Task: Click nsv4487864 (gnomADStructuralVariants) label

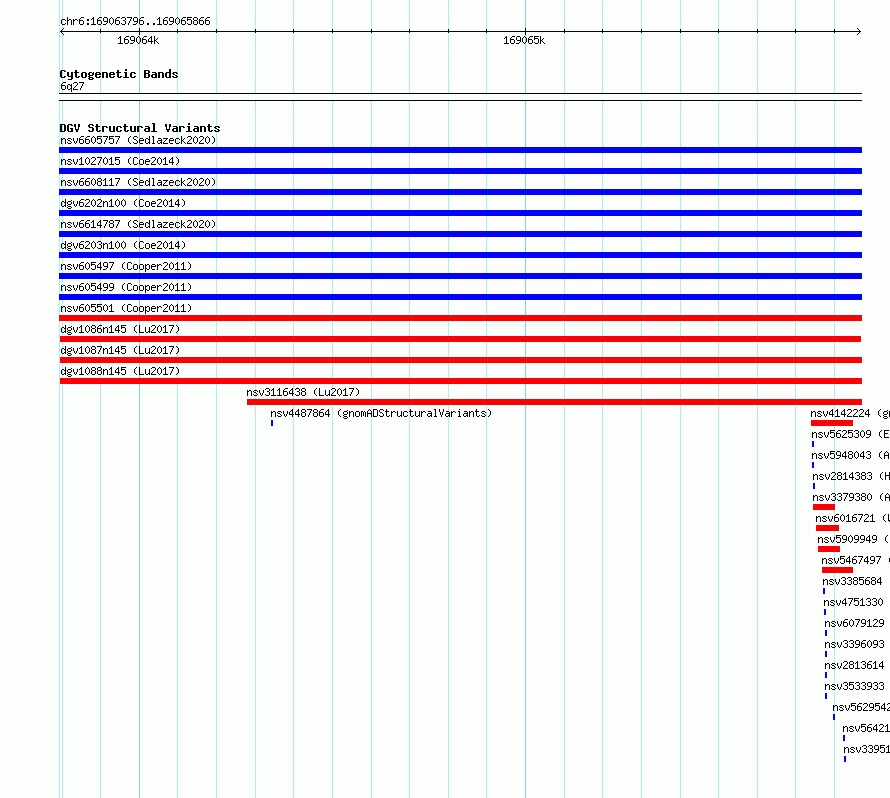Action: point(381,413)
